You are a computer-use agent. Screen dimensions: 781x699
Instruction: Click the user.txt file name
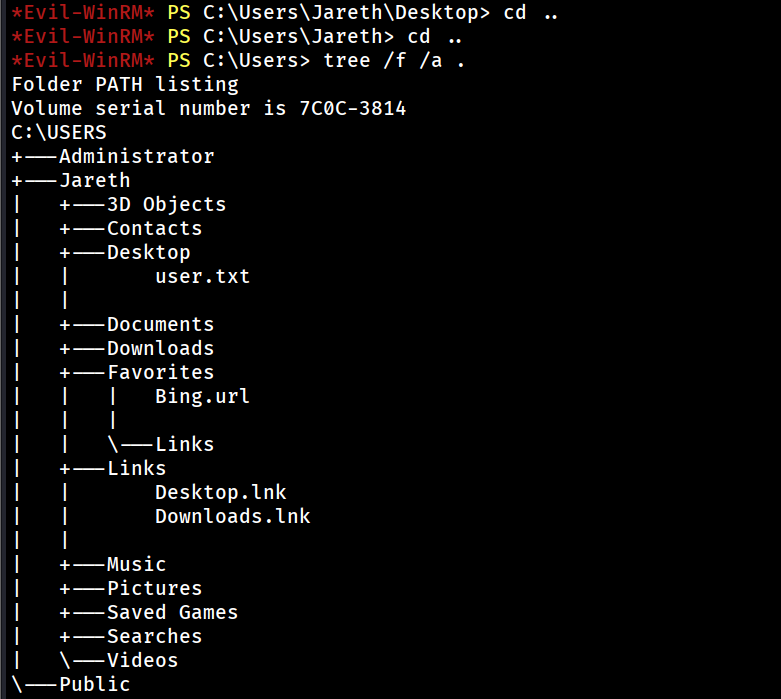pos(202,276)
